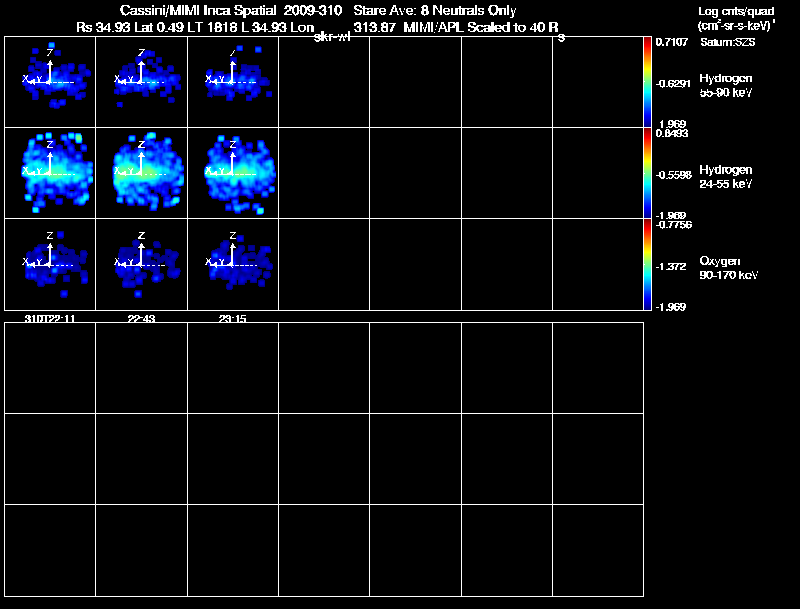Select the Hydrogen 55-90 keV image at 310T22:11
Viewport: 800px width, 609px height.
click(x=50, y=82)
